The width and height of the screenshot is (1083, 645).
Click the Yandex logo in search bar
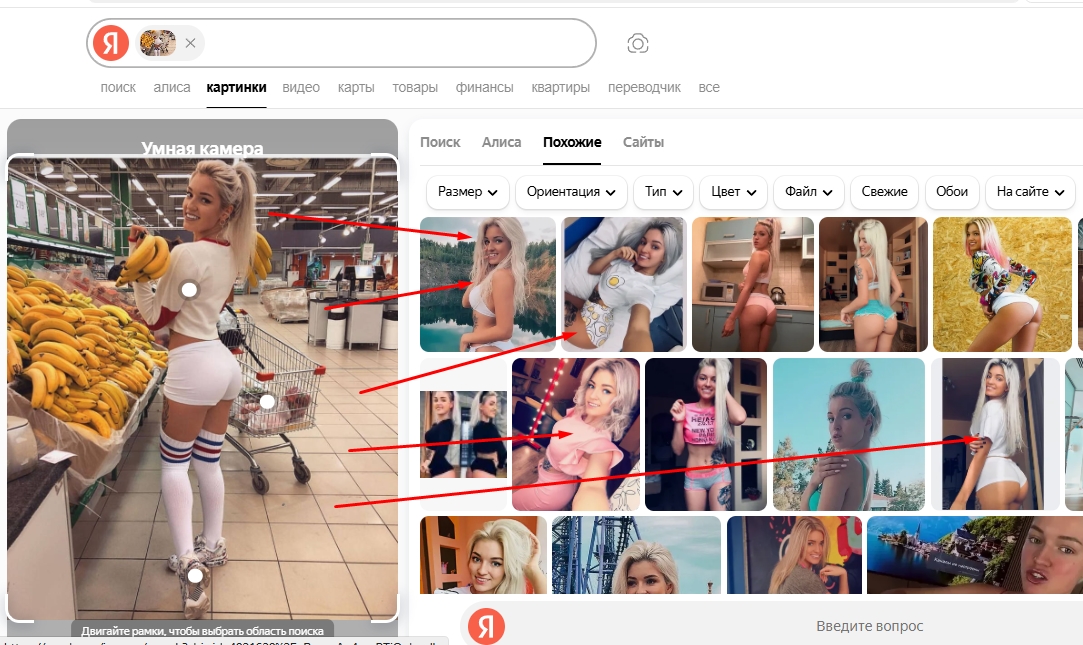click(111, 43)
